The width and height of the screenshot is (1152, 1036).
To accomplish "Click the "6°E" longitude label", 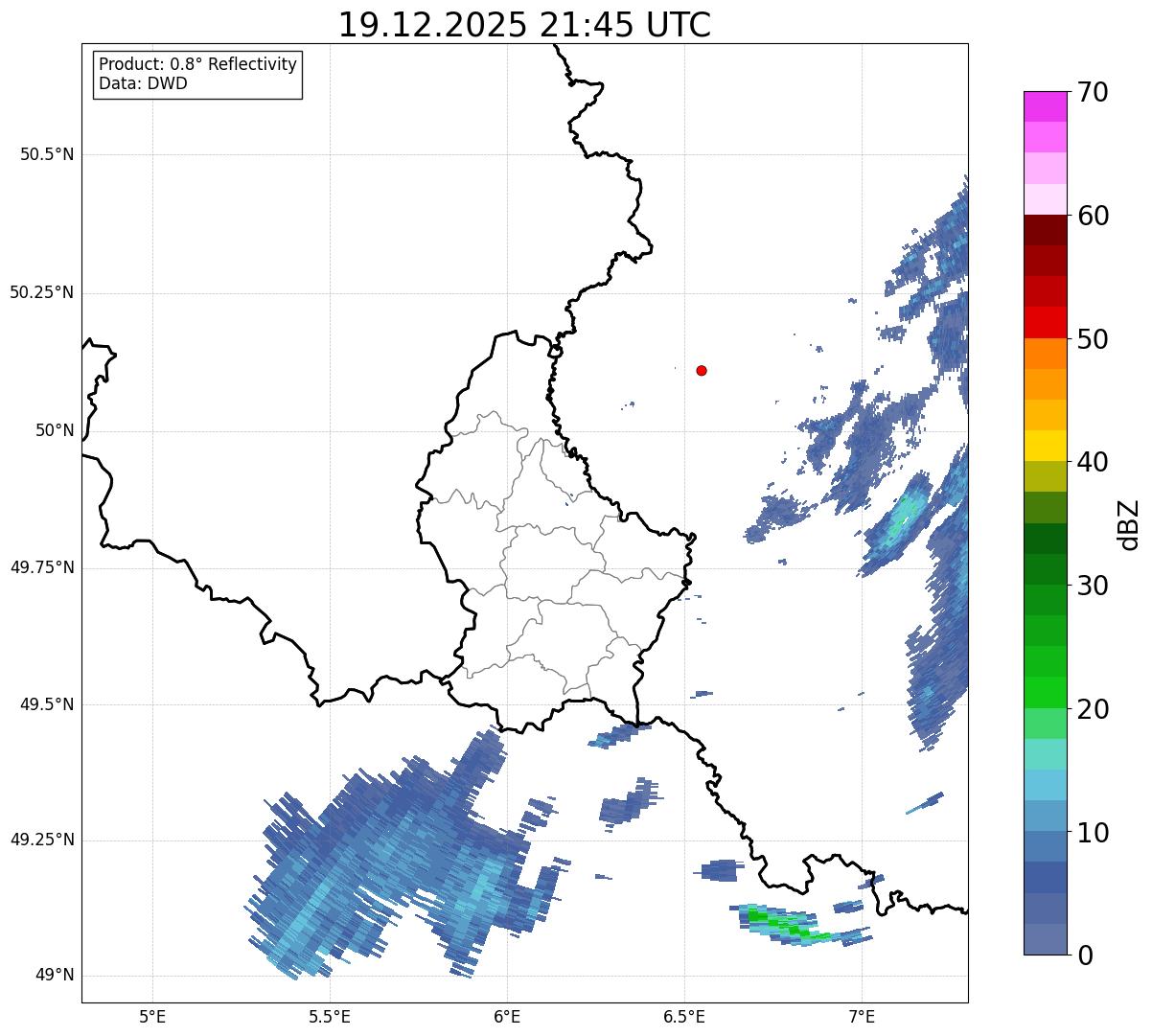I will [507, 1016].
